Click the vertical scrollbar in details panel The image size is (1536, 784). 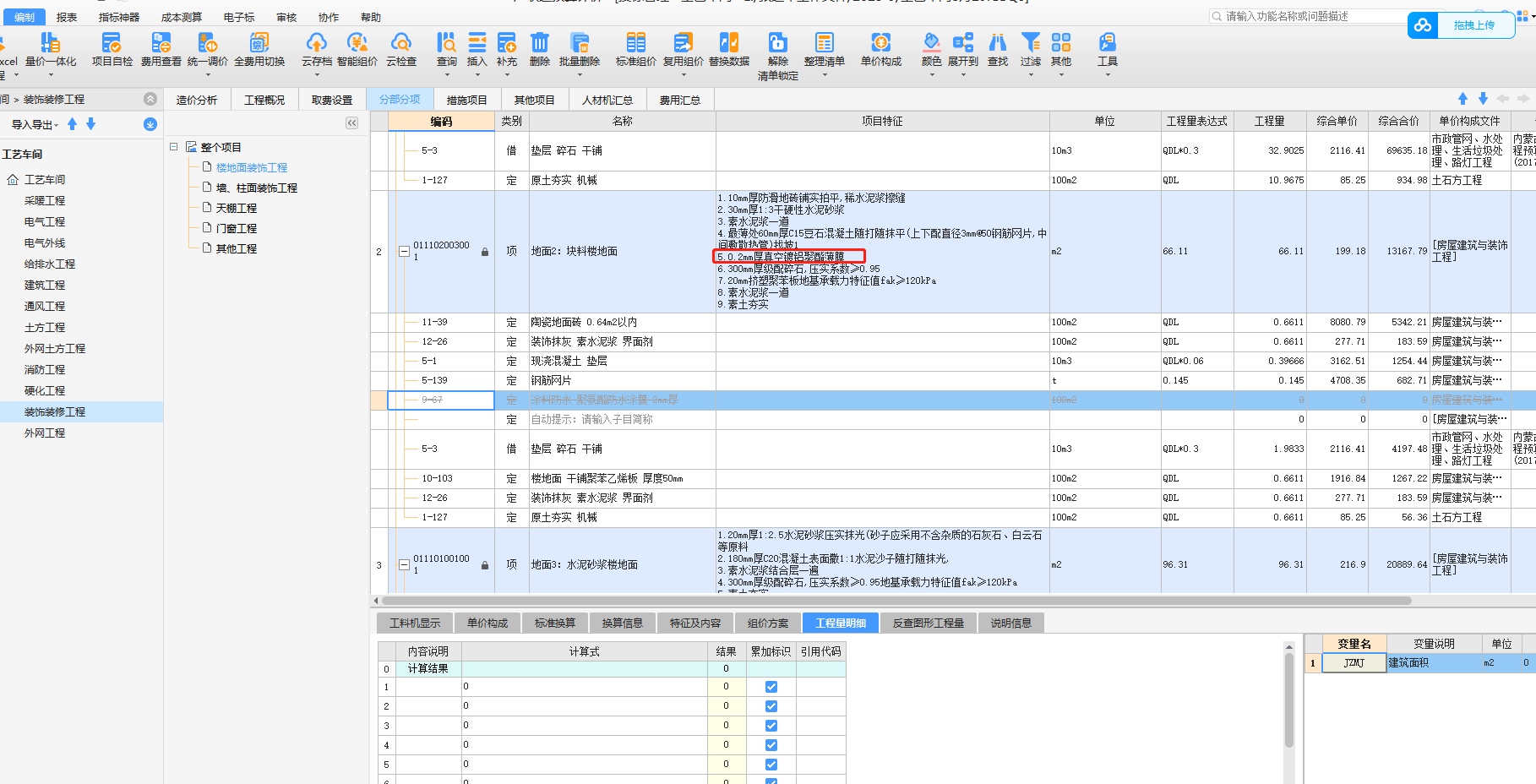point(1289,700)
